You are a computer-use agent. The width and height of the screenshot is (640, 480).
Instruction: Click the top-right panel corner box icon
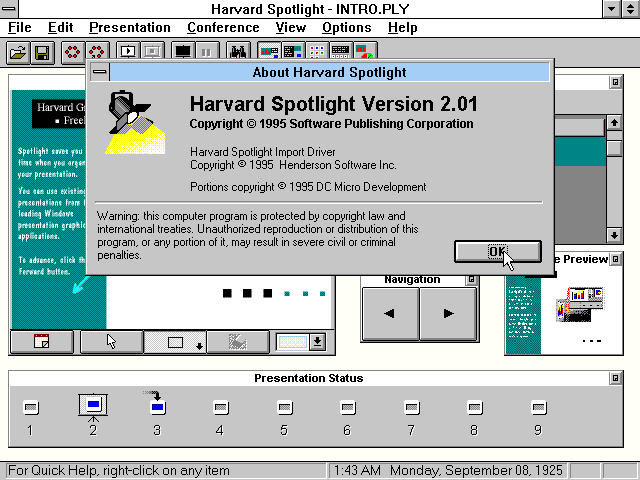[616, 82]
